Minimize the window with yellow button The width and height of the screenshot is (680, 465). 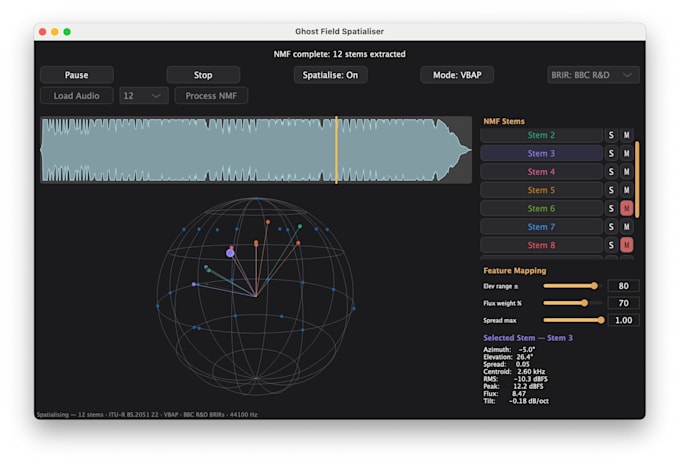pos(55,32)
